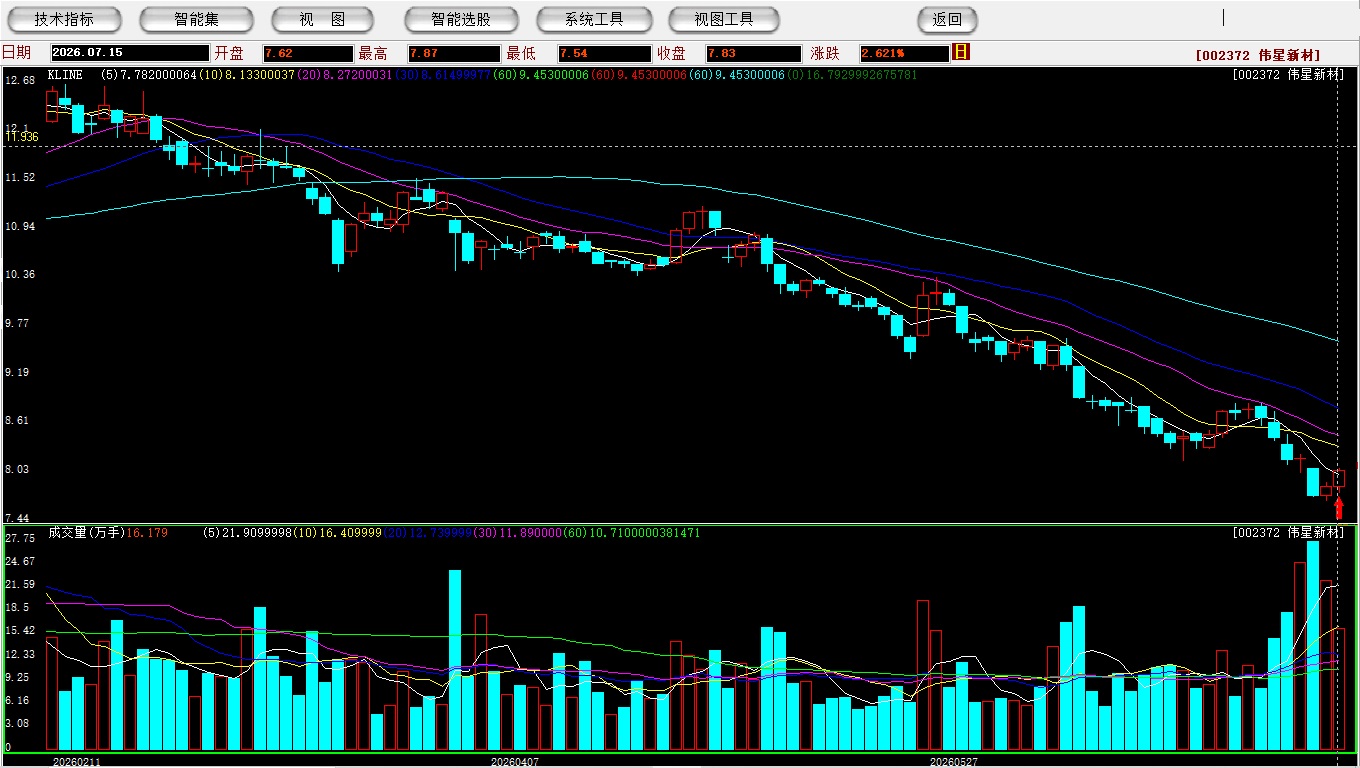The height and width of the screenshot is (768, 1360).
Task: Click the 涨跌 value field 2.621%
Action: pos(903,53)
